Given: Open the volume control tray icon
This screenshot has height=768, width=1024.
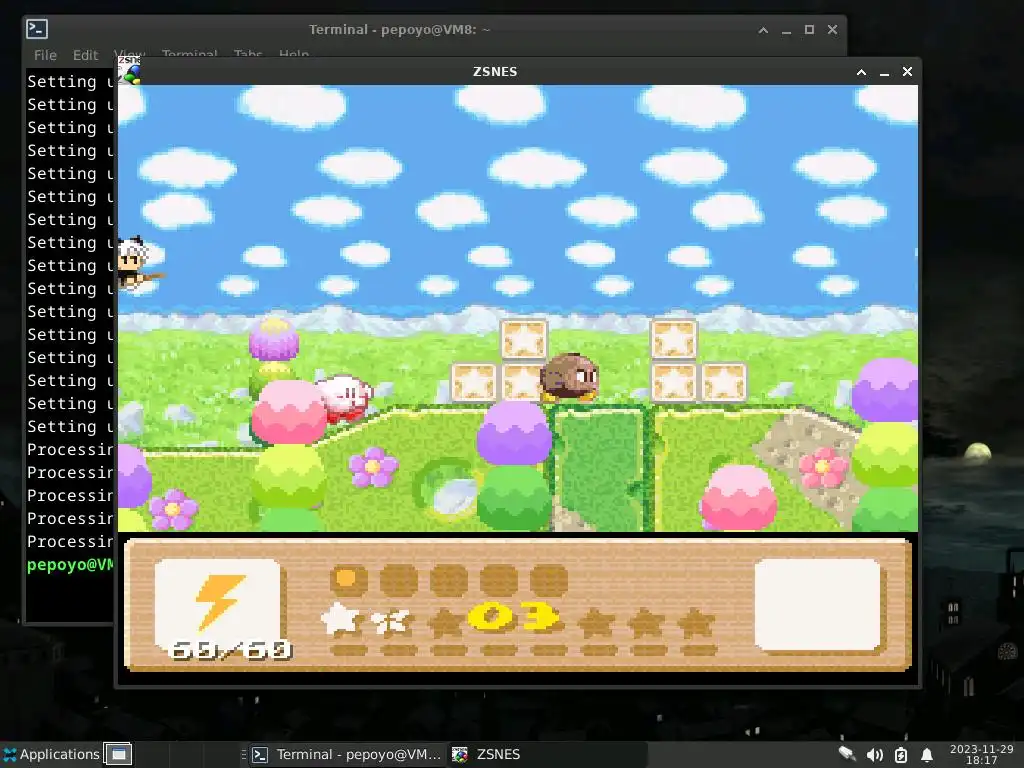Looking at the screenshot, I should (x=874, y=755).
